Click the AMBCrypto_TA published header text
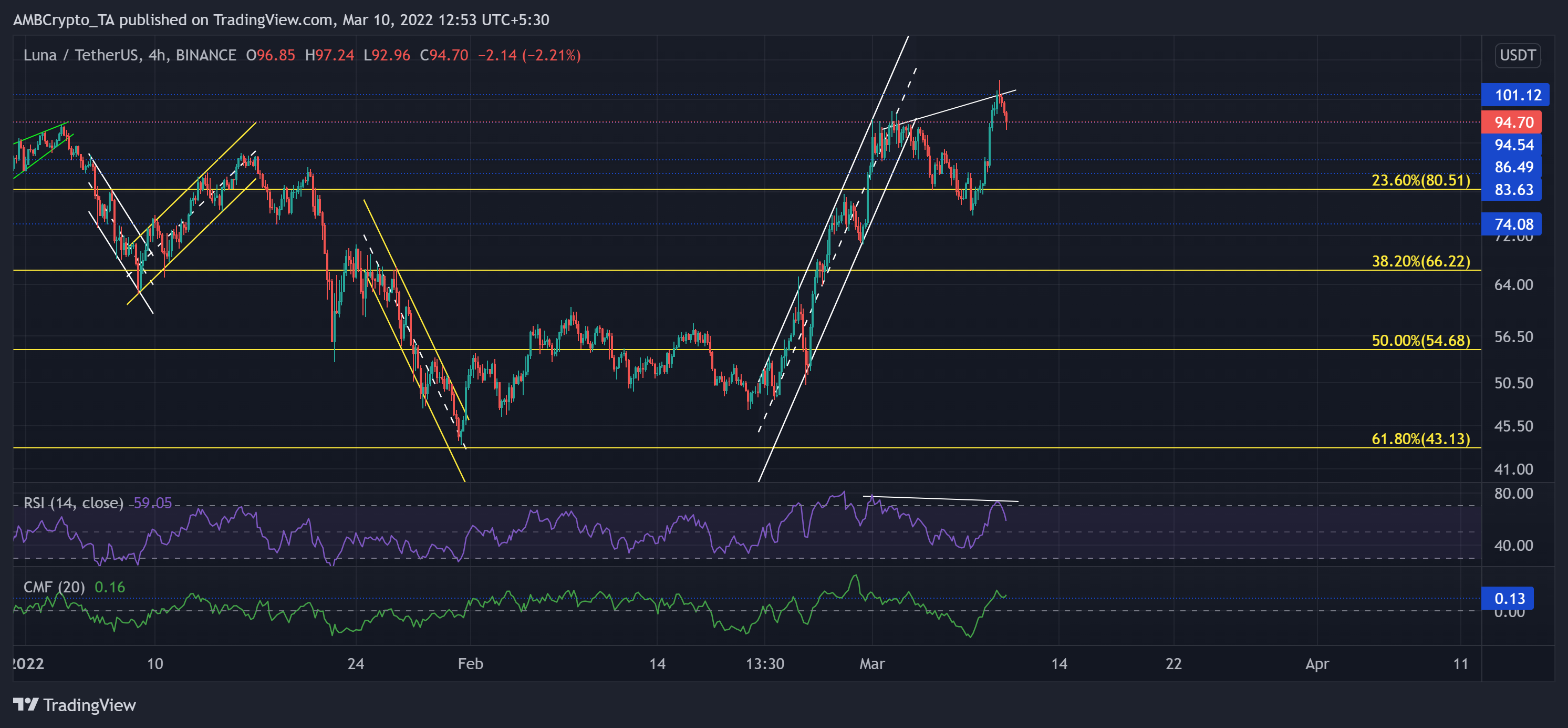Image resolution: width=1568 pixels, height=728 pixels. (281, 20)
